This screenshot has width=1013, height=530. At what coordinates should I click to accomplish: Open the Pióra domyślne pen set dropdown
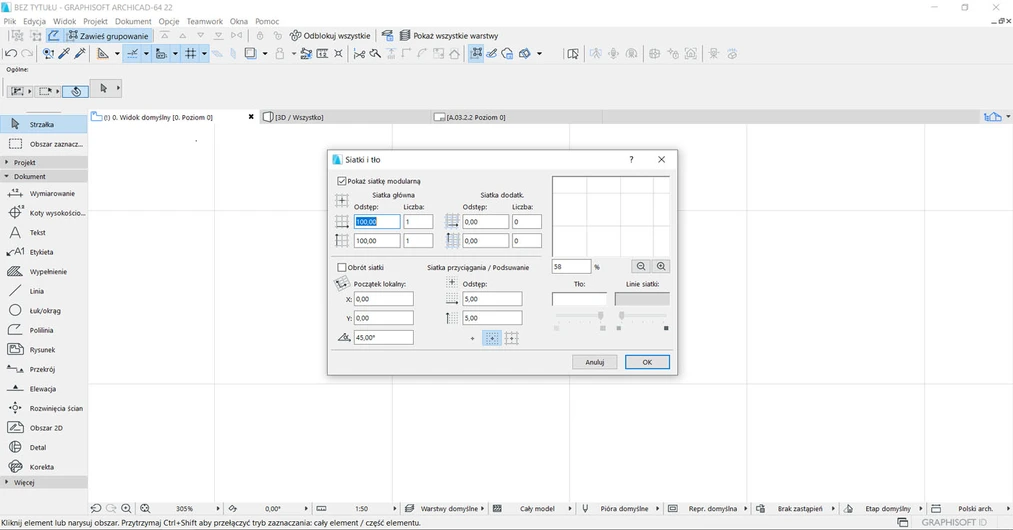[624, 509]
